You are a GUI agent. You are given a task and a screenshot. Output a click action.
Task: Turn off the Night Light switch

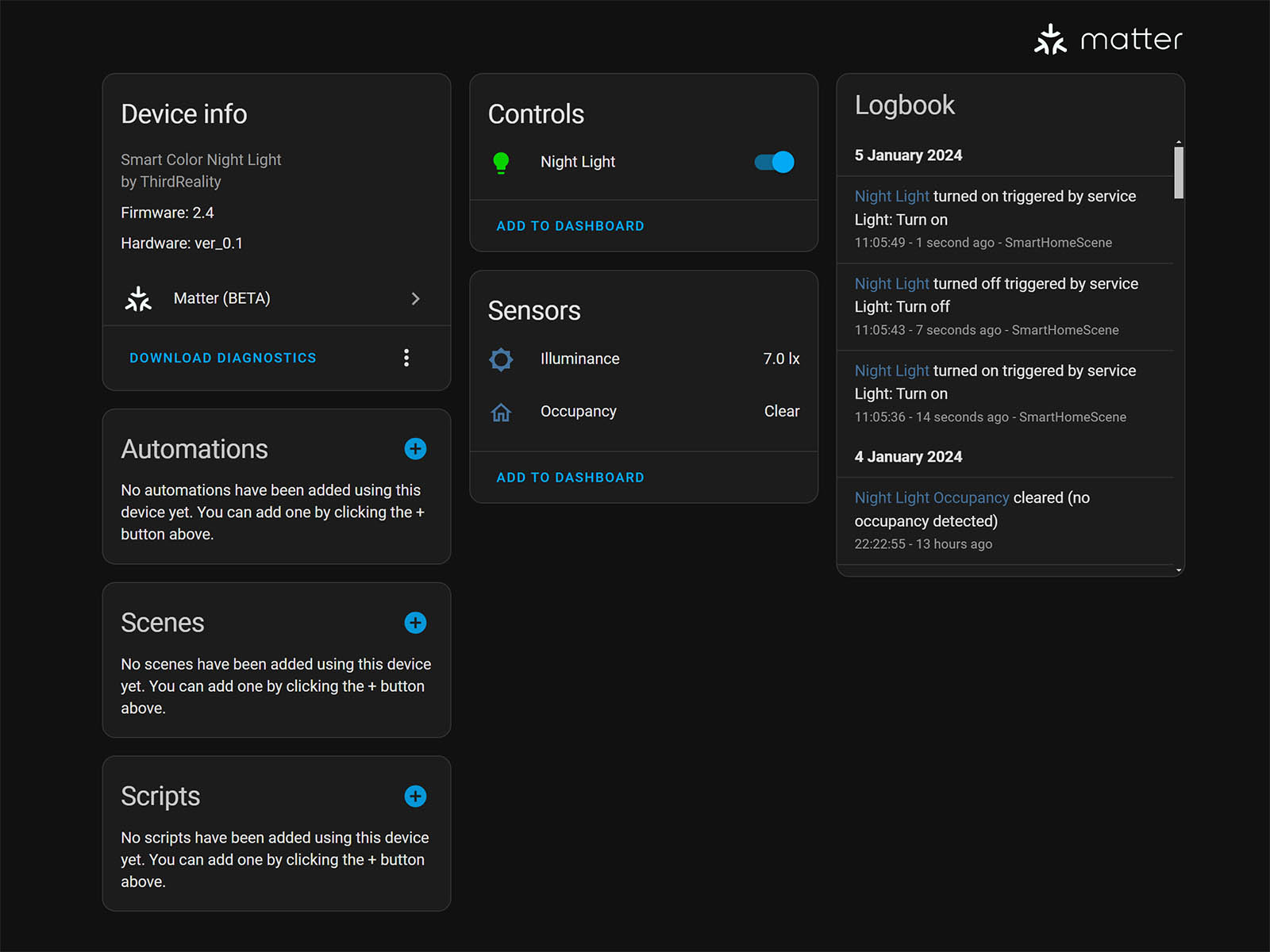point(774,163)
